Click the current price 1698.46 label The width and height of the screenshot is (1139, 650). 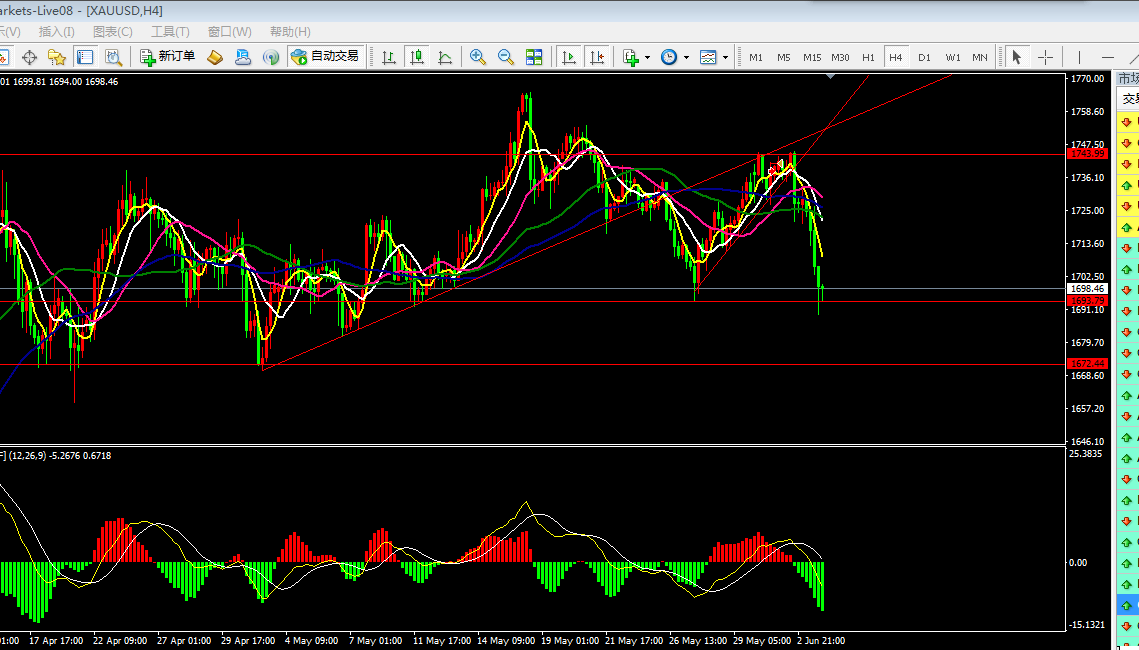tap(1087, 288)
